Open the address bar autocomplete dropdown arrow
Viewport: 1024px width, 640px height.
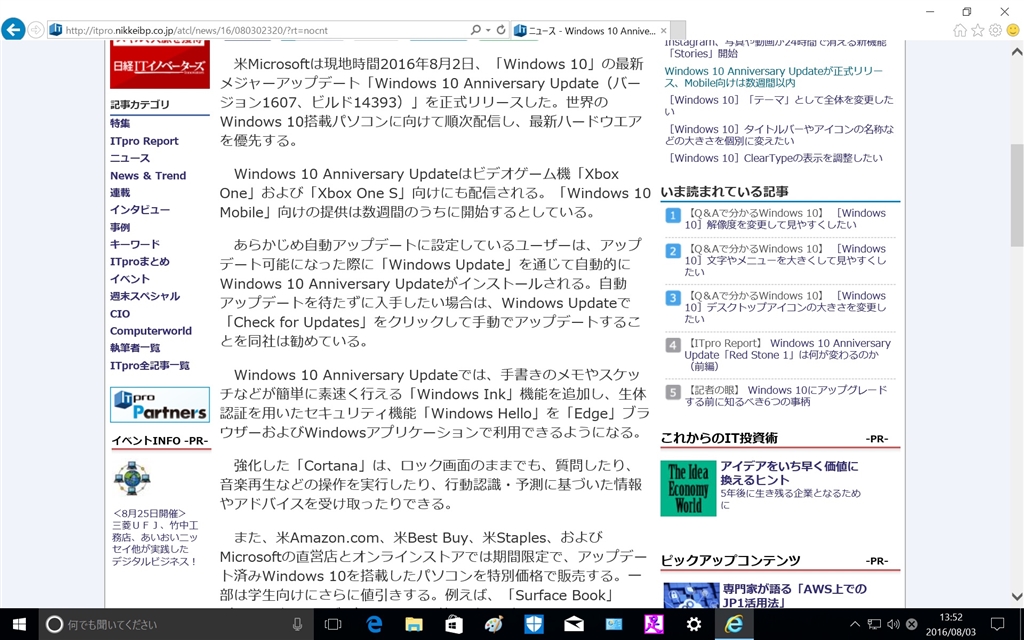pyautogui.click(x=488, y=30)
